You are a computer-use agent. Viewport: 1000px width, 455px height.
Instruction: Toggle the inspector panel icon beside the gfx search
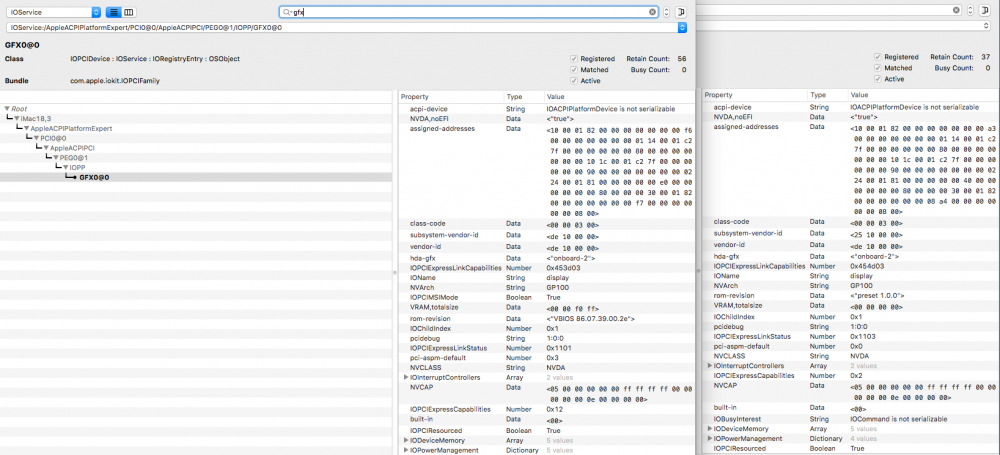tap(681, 12)
